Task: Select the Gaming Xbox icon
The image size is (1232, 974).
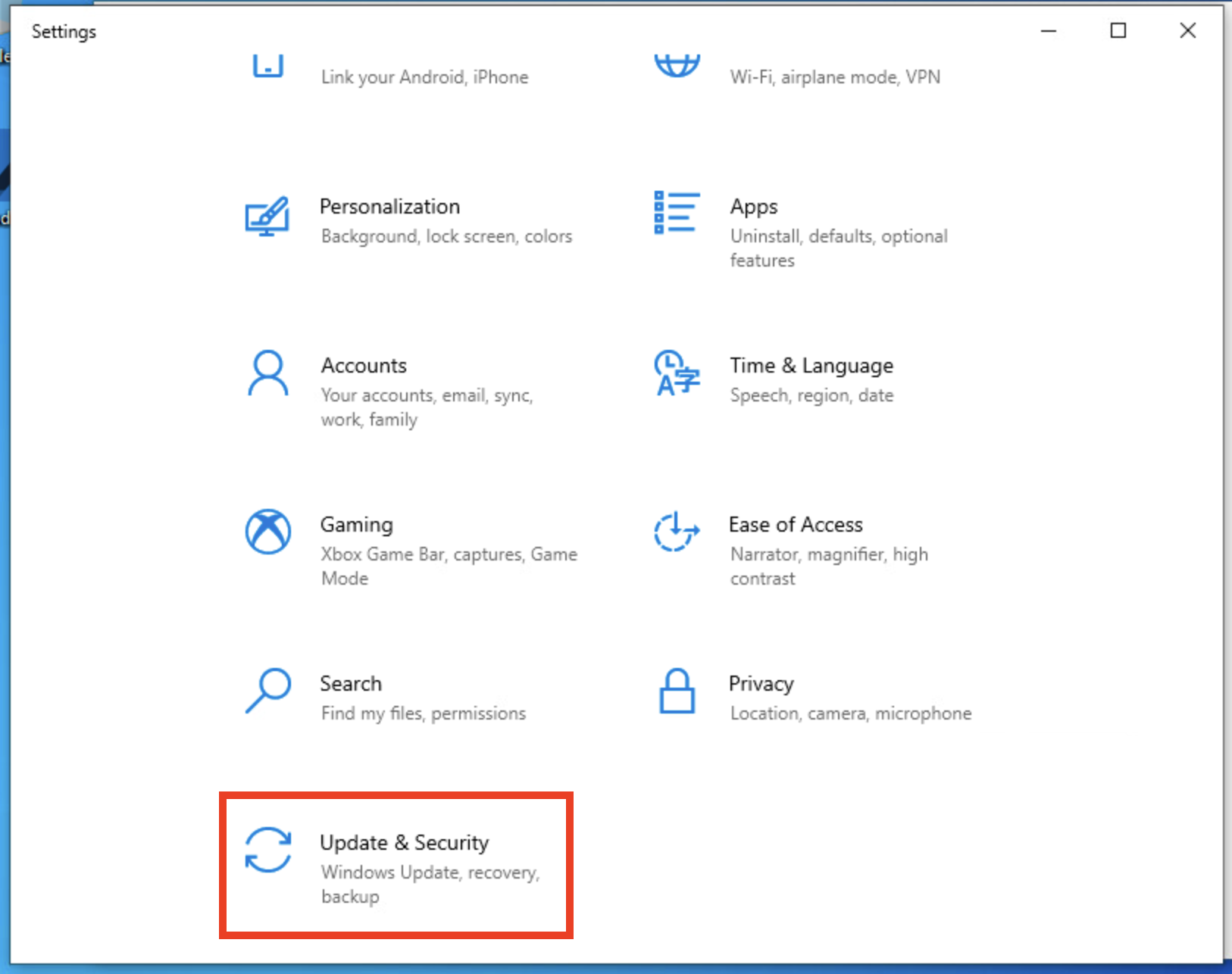Action: click(267, 532)
